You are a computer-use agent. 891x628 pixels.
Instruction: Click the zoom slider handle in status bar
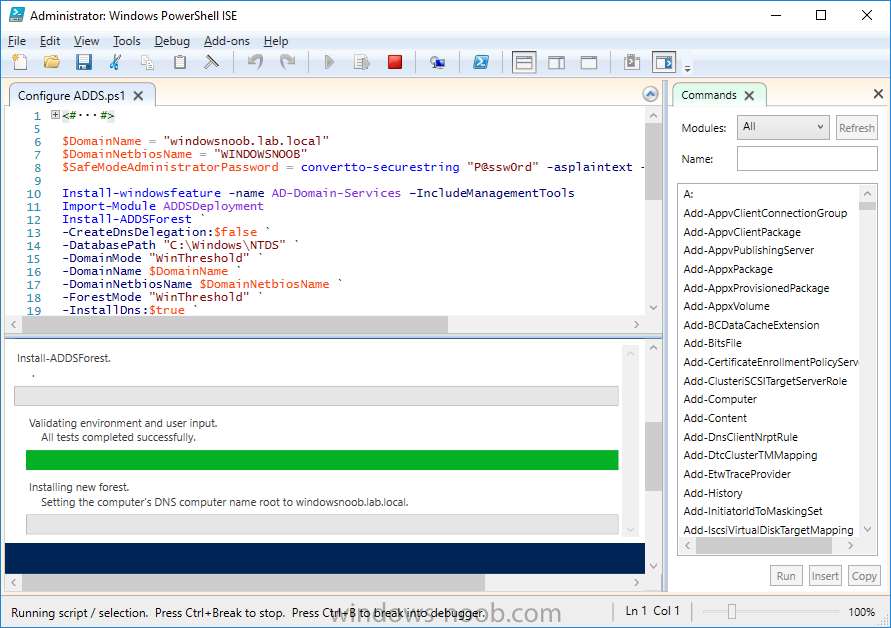coord(732,611)
